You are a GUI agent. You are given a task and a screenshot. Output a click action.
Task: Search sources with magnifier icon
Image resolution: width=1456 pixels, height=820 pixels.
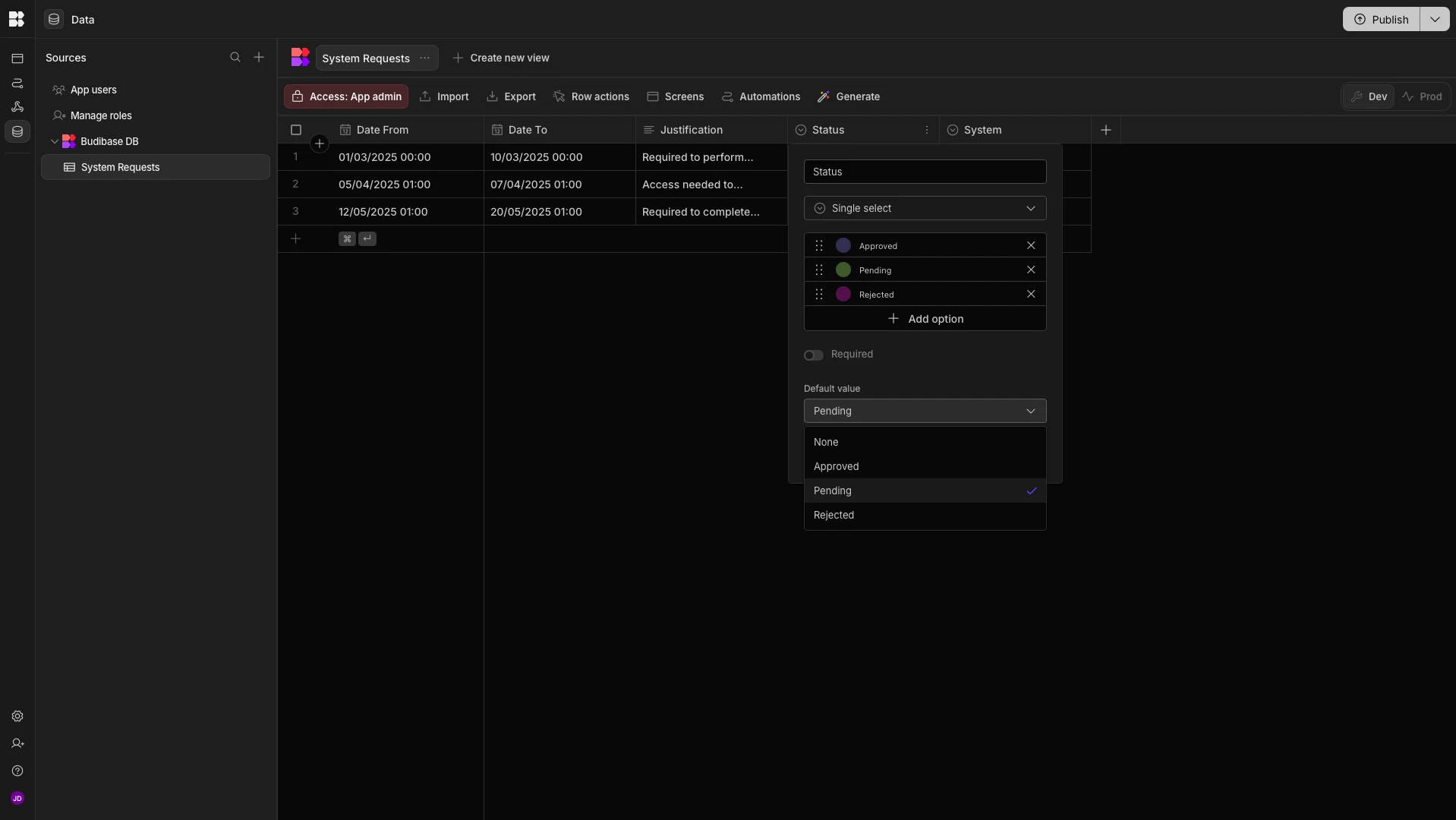235,57
